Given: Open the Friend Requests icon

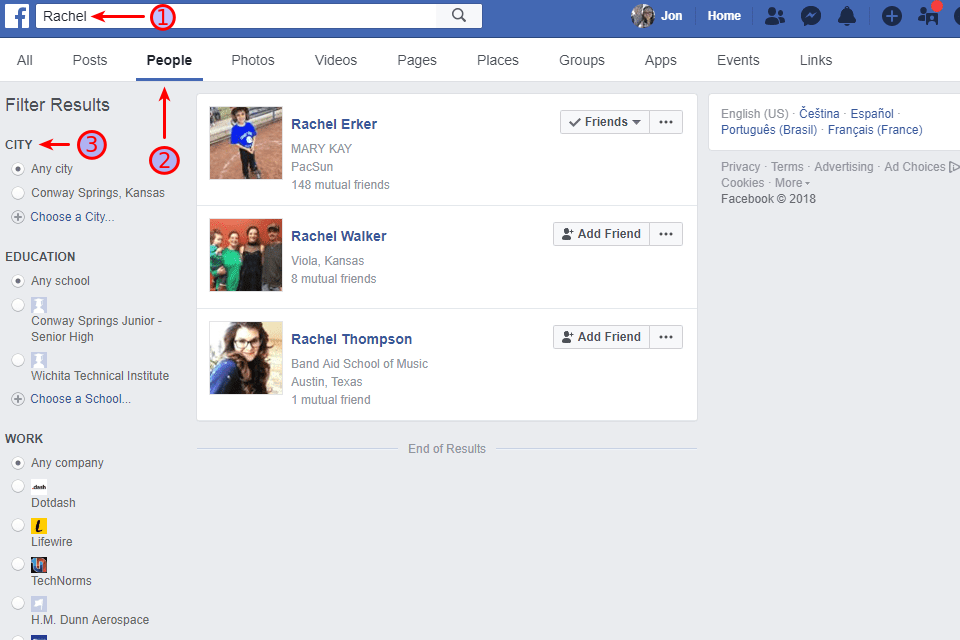Looking at the screenshot, I should [x=774, y=16].
